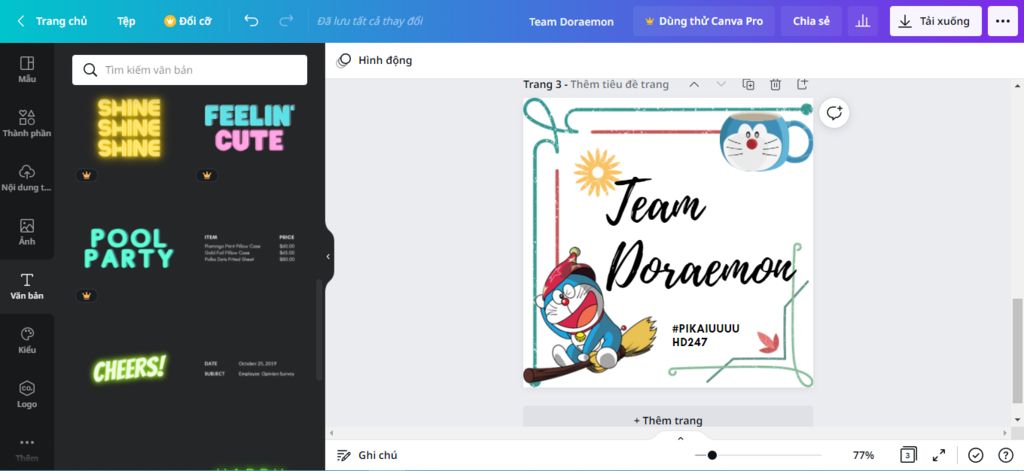Click the zoom slider handle
This screenshot has width=1024, height=471.
712,455
